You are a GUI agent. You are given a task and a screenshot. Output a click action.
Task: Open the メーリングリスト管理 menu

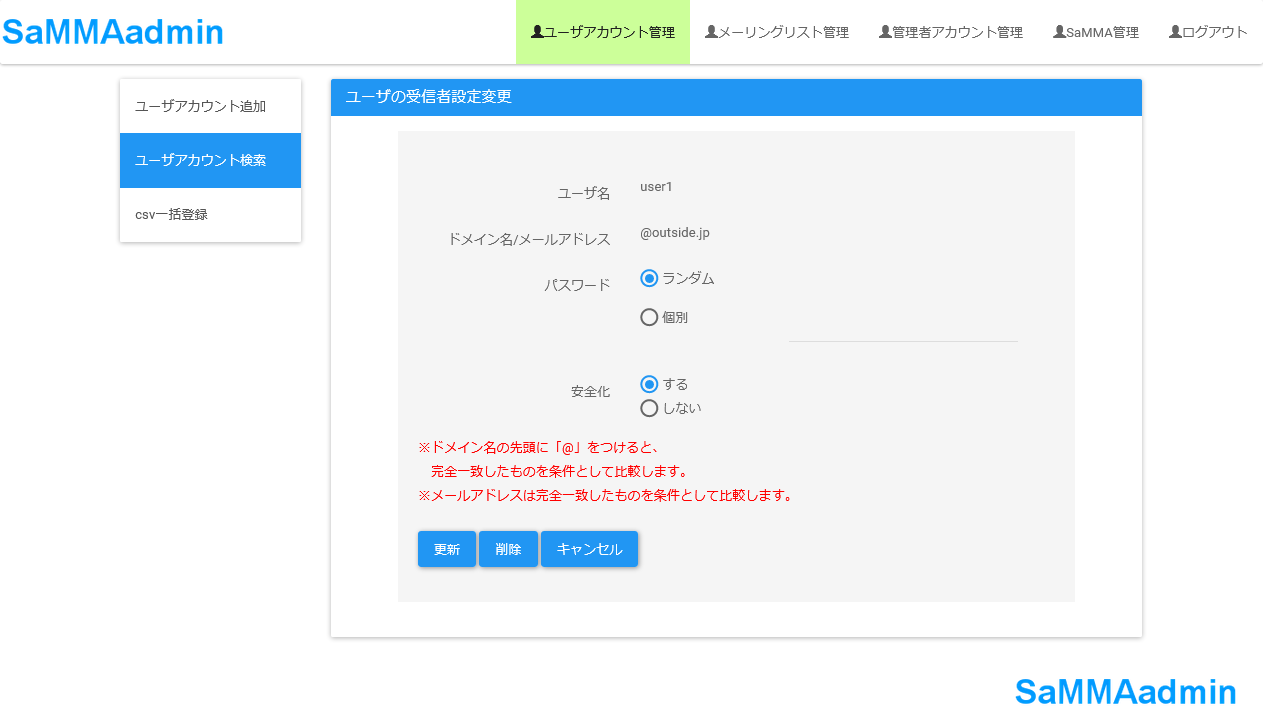pos(777,32)
